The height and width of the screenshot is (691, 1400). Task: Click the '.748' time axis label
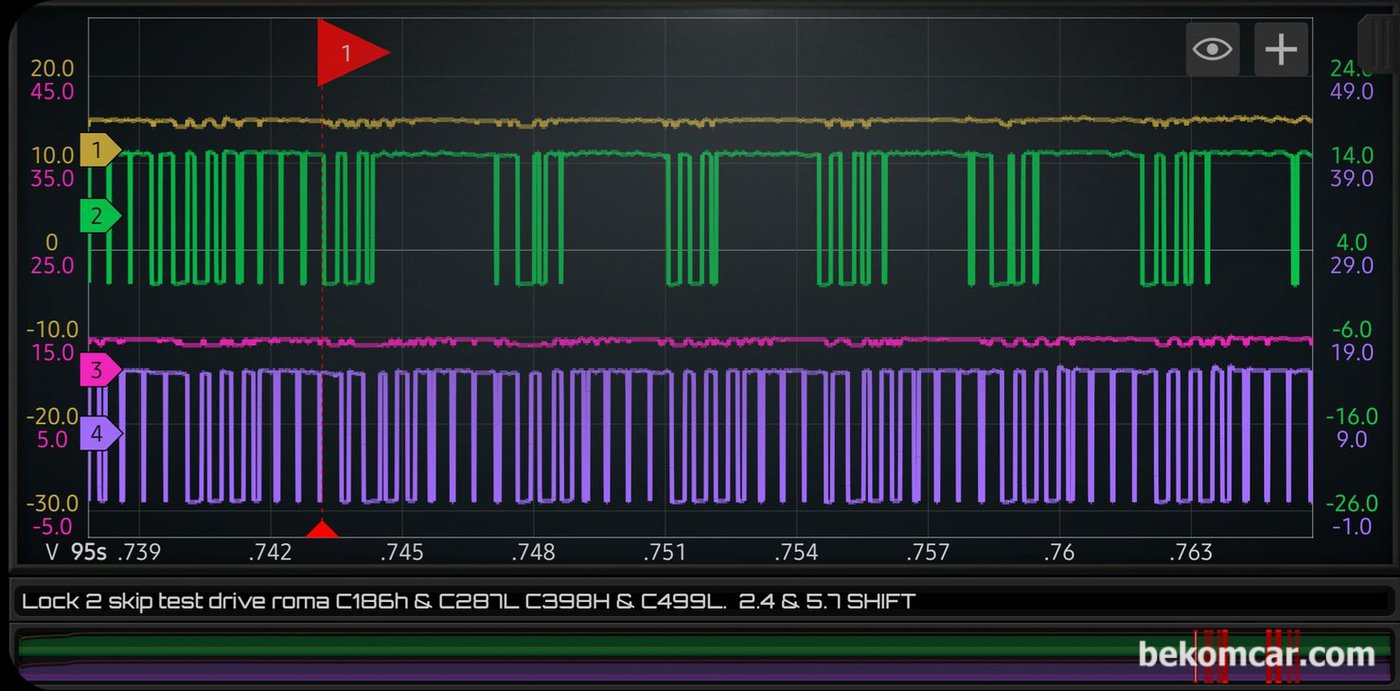tap(533, 552)
